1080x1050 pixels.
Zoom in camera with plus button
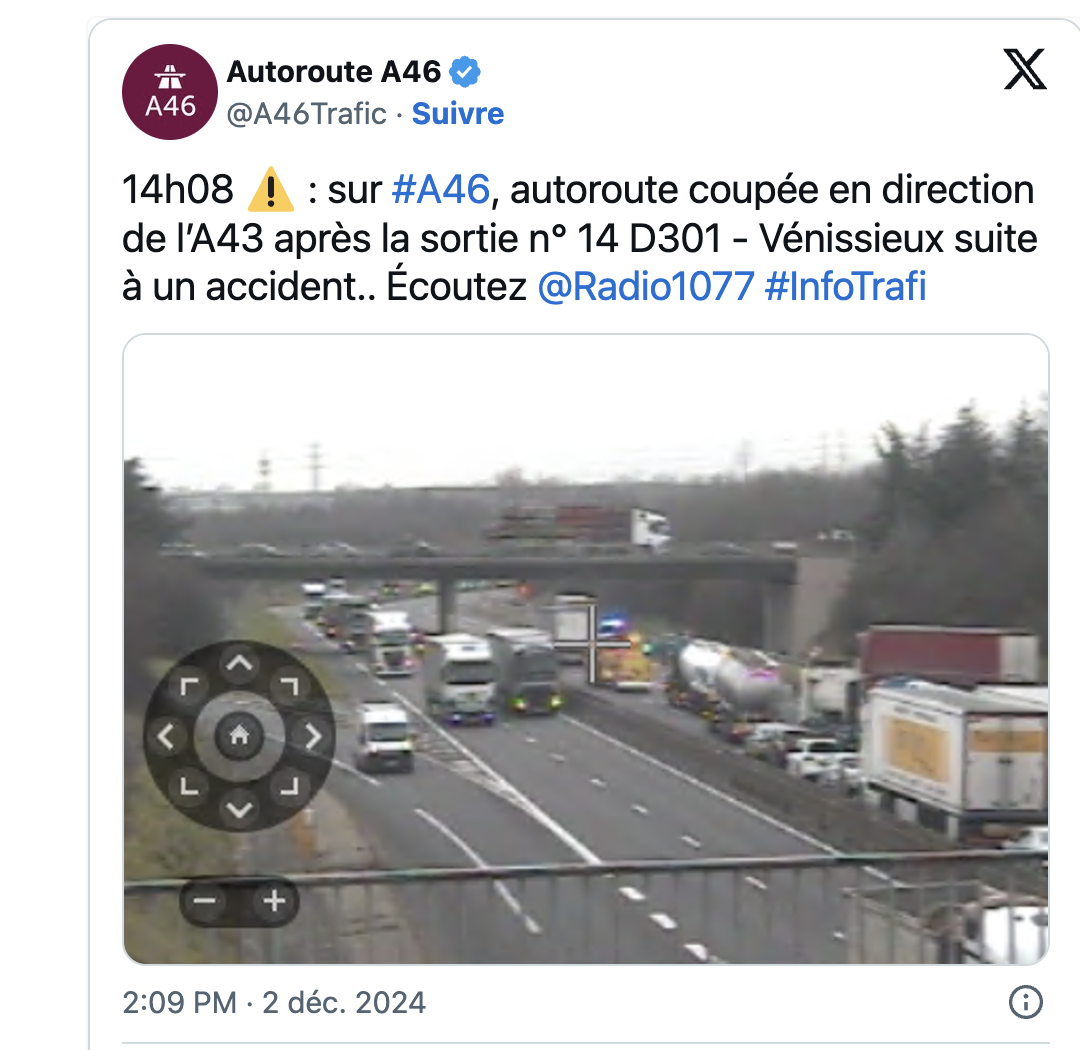(274, 900)
